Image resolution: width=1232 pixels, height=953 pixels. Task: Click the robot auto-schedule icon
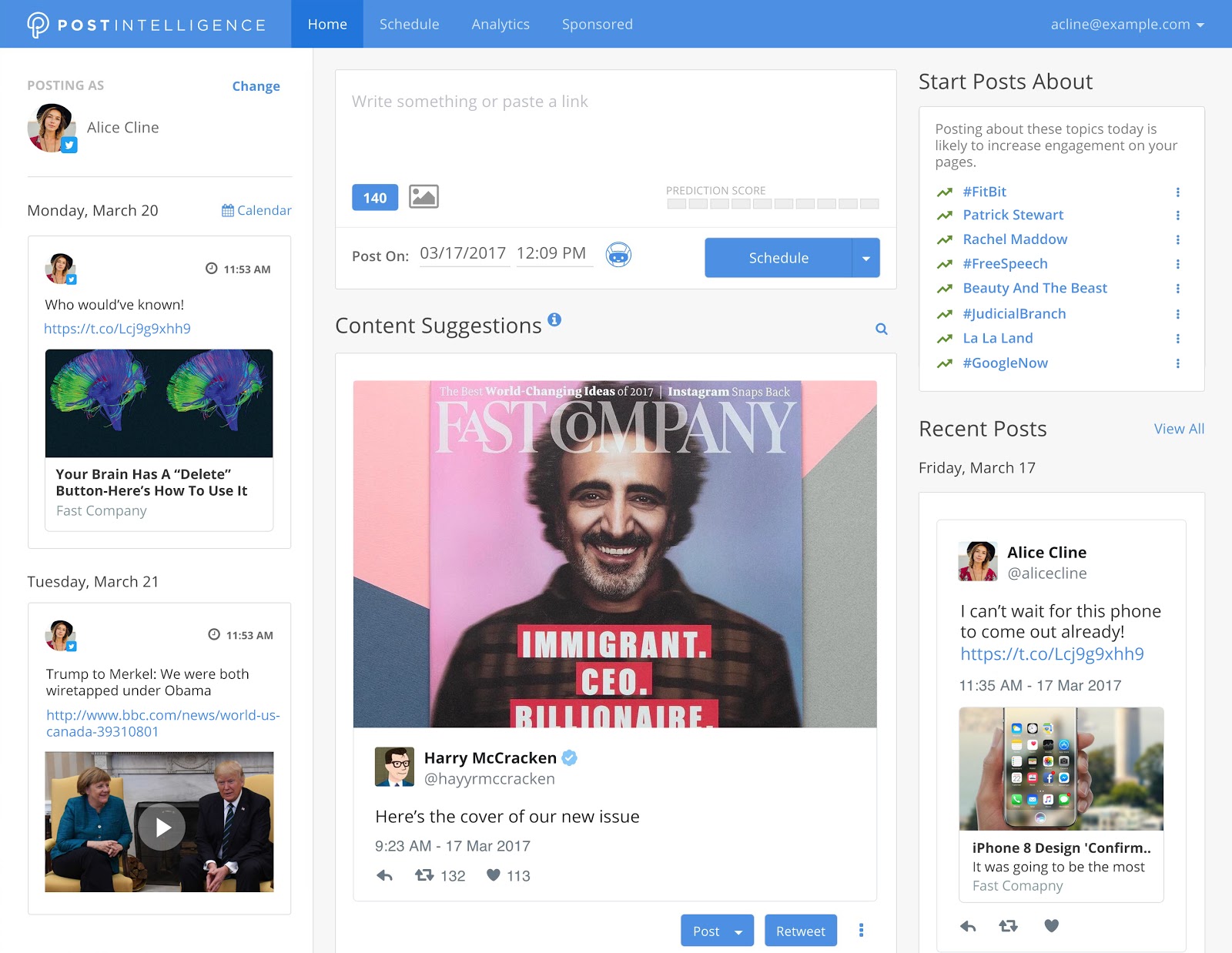click(618, 255)
